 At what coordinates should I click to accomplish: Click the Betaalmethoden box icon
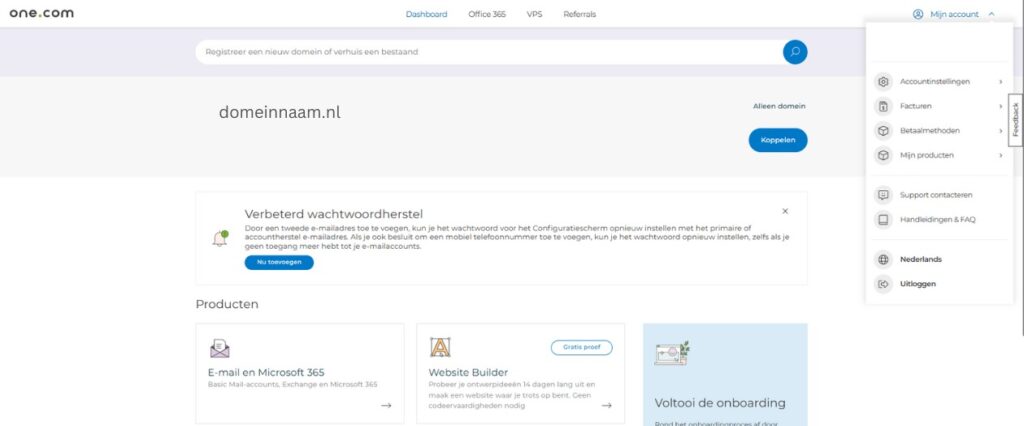click(883, 130)
